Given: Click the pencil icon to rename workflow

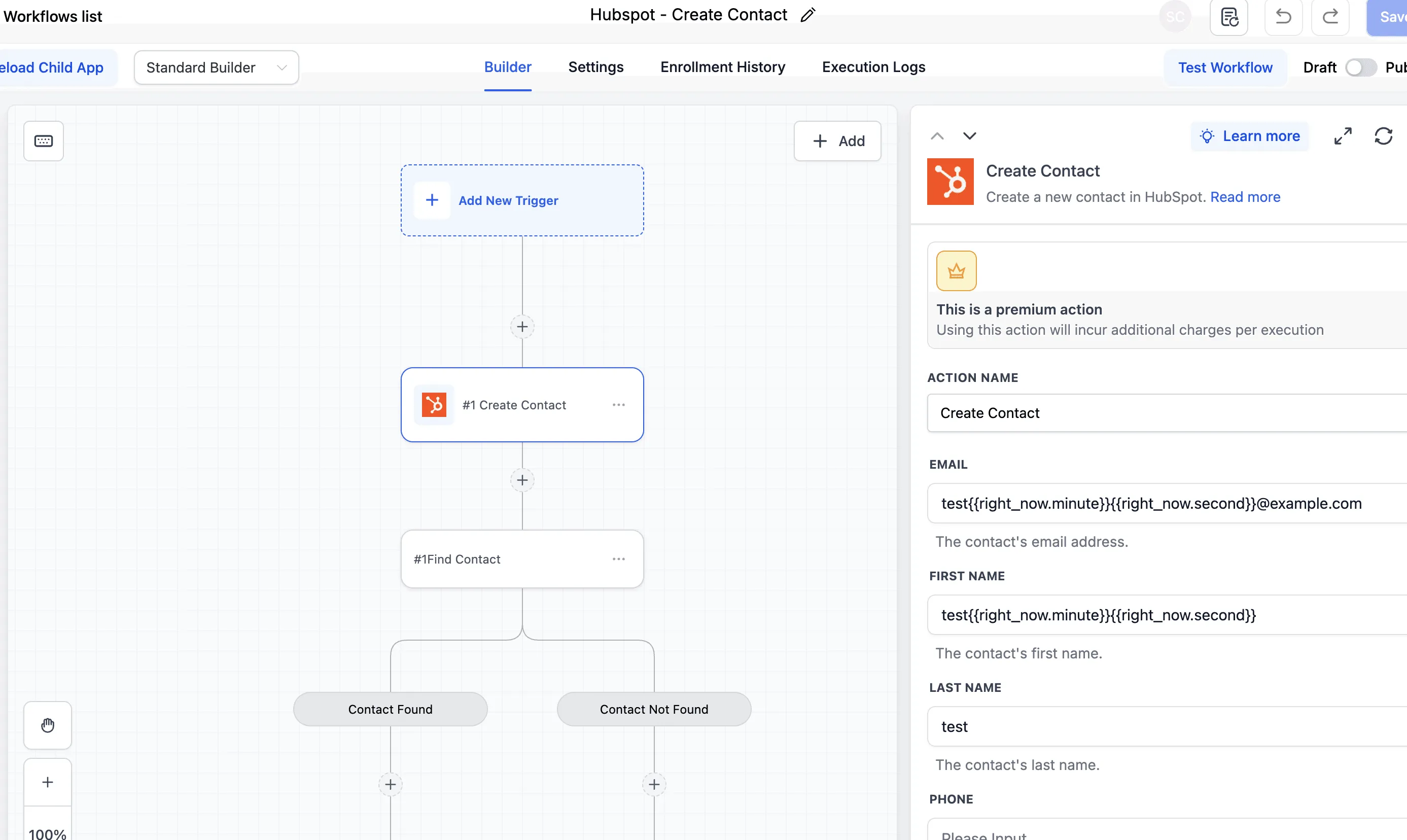Looking at the screenshot, I should [x=807, y=15].
